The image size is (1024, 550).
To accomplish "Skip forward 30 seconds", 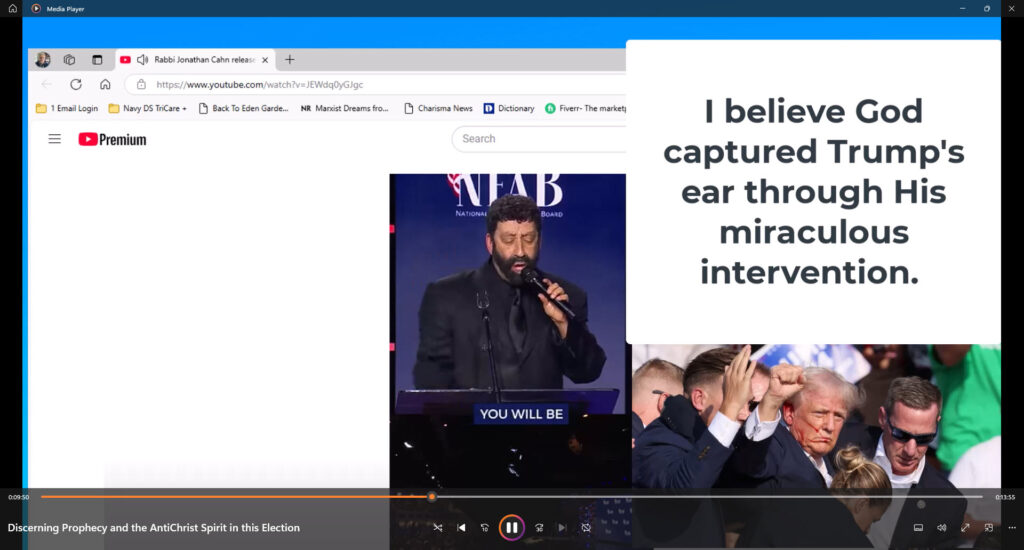I will point(539,528).
